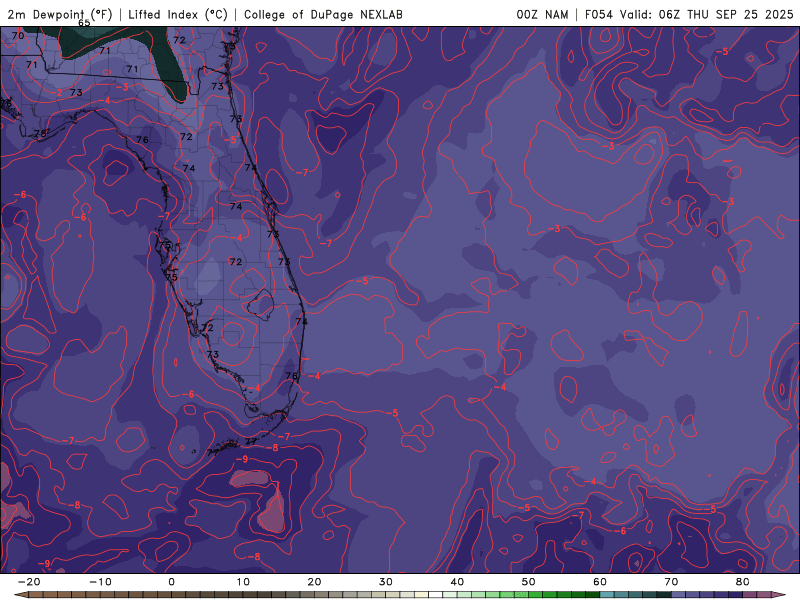Click the "65" dewpoint value below the title

pyautogui.click(x=84, y=23)
